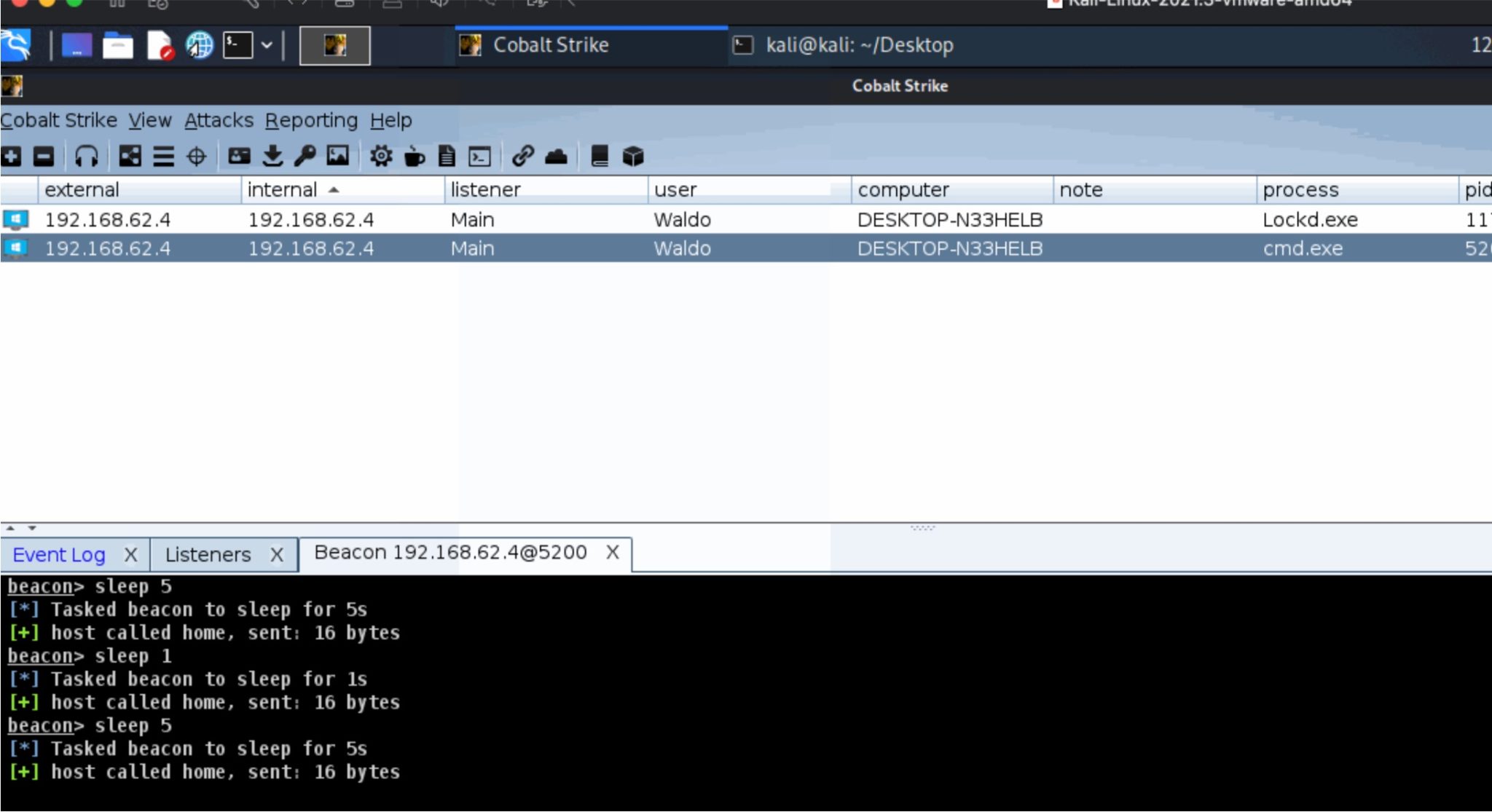Open the View menu

pos(150,120)
